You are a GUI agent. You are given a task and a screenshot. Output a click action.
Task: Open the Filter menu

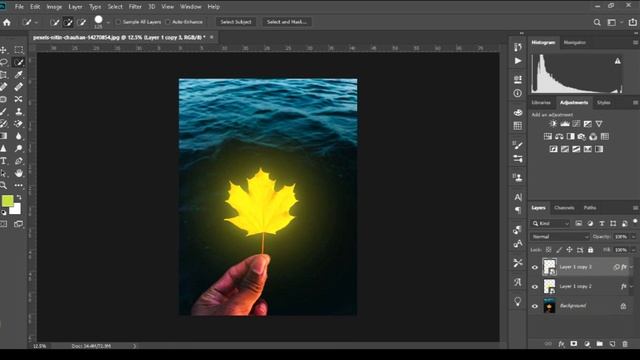(x=135, y=7)
